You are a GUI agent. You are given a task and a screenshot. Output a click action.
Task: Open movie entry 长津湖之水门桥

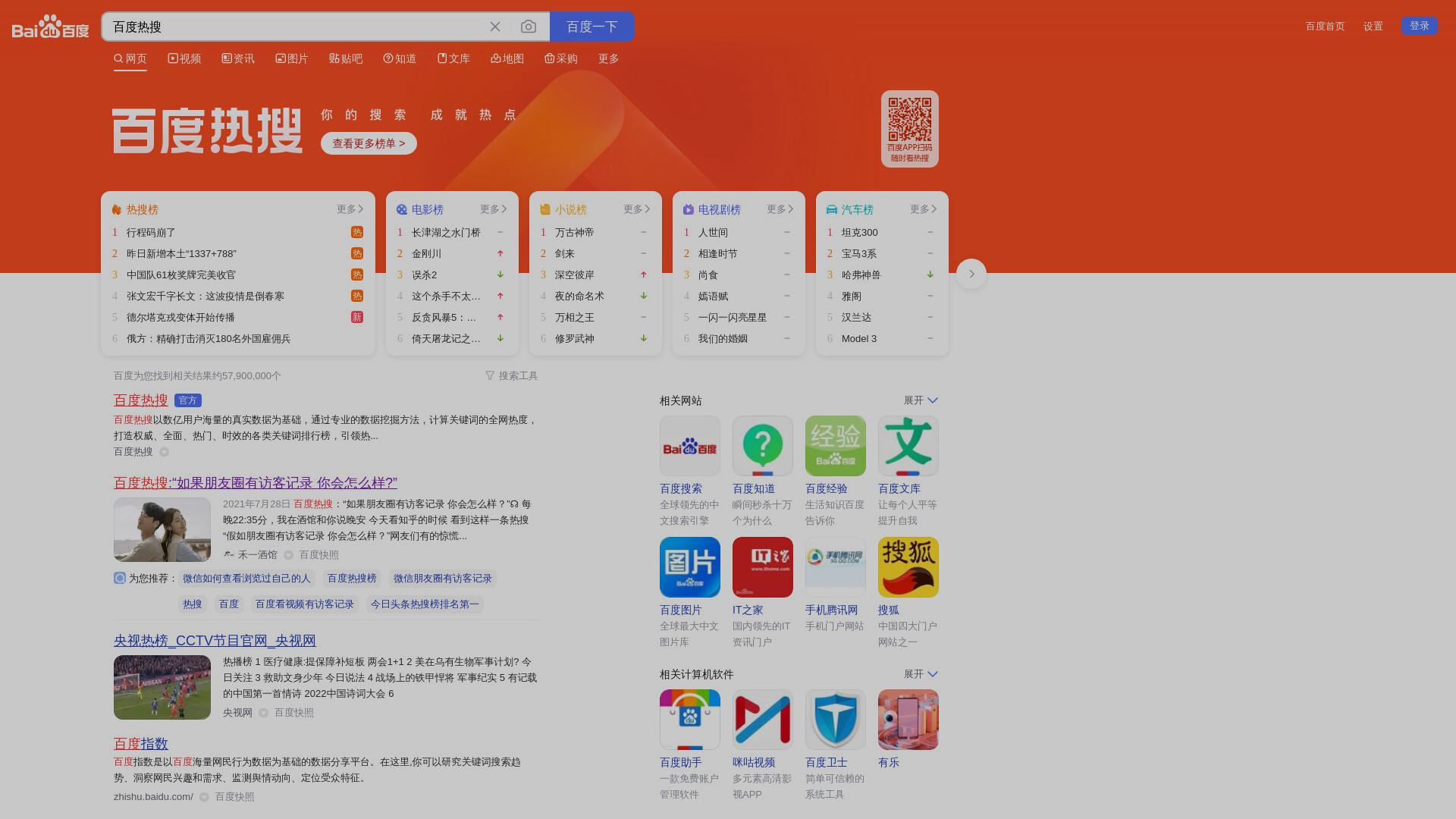coord(446,232)
